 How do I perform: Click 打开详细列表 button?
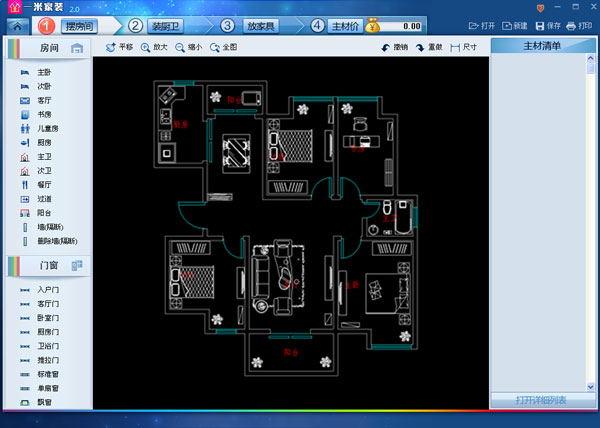pyautogui.click(x=541, y=400)
